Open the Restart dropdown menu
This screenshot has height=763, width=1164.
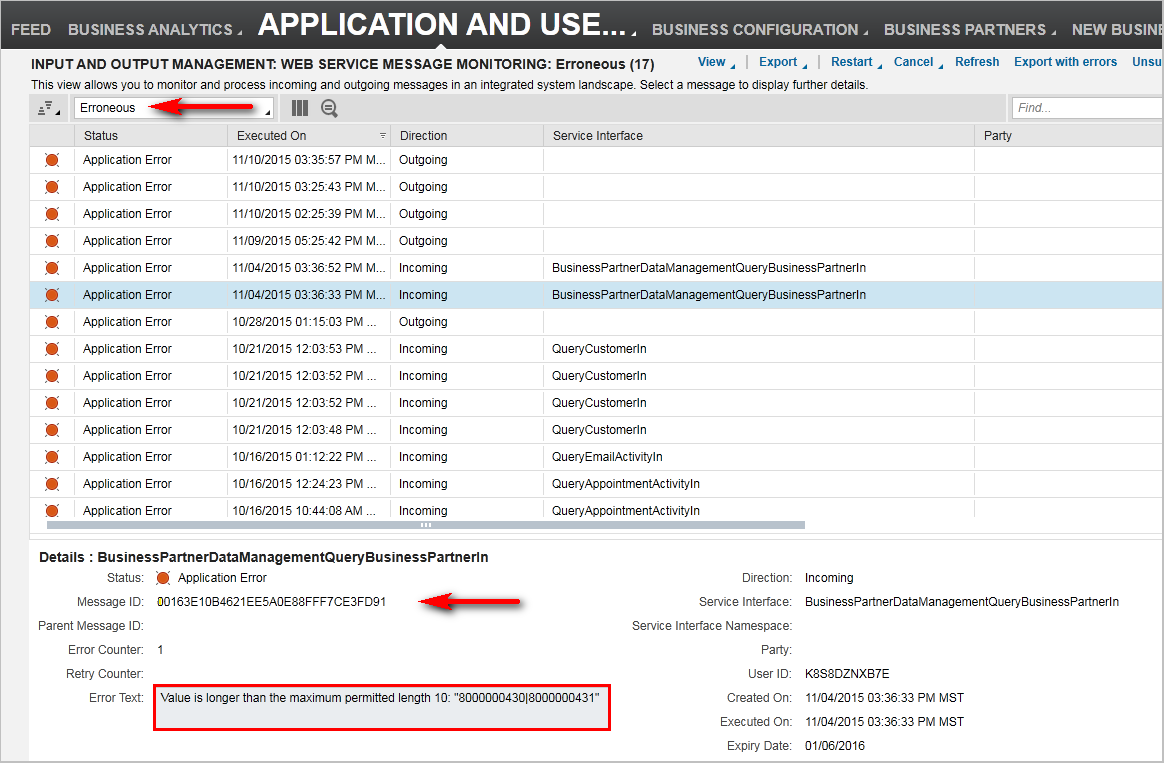[x=854, y=62]
